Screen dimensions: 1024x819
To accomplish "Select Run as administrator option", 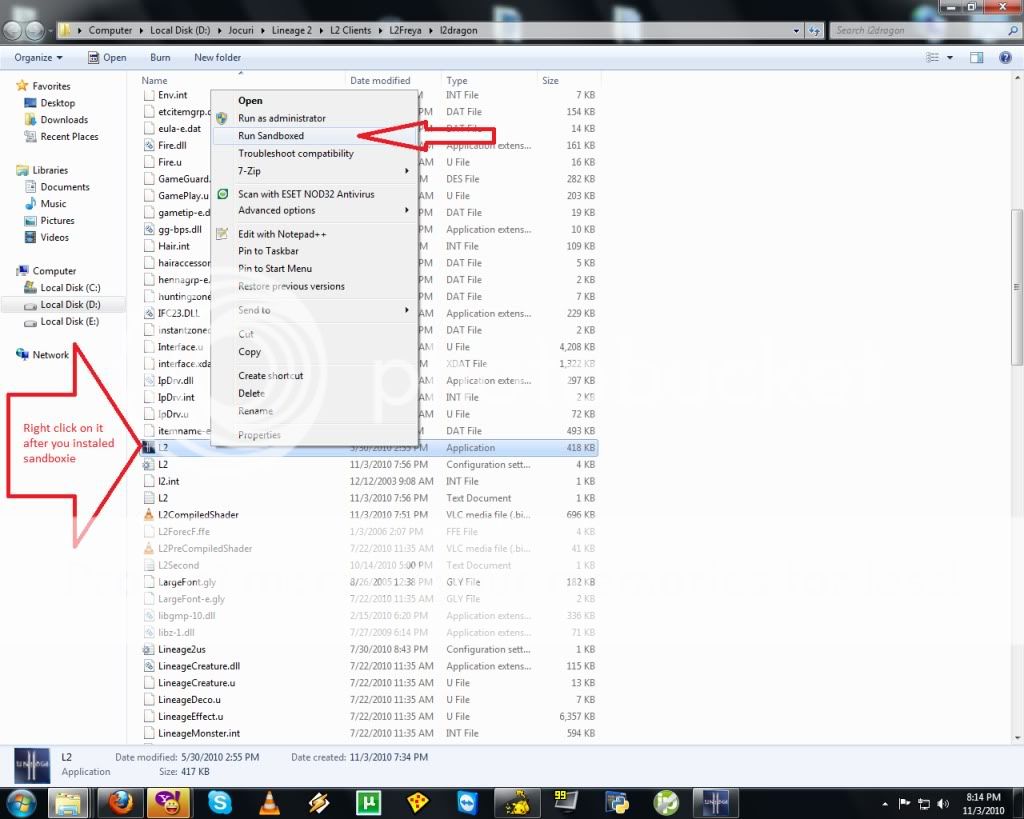I will (282, 118).
